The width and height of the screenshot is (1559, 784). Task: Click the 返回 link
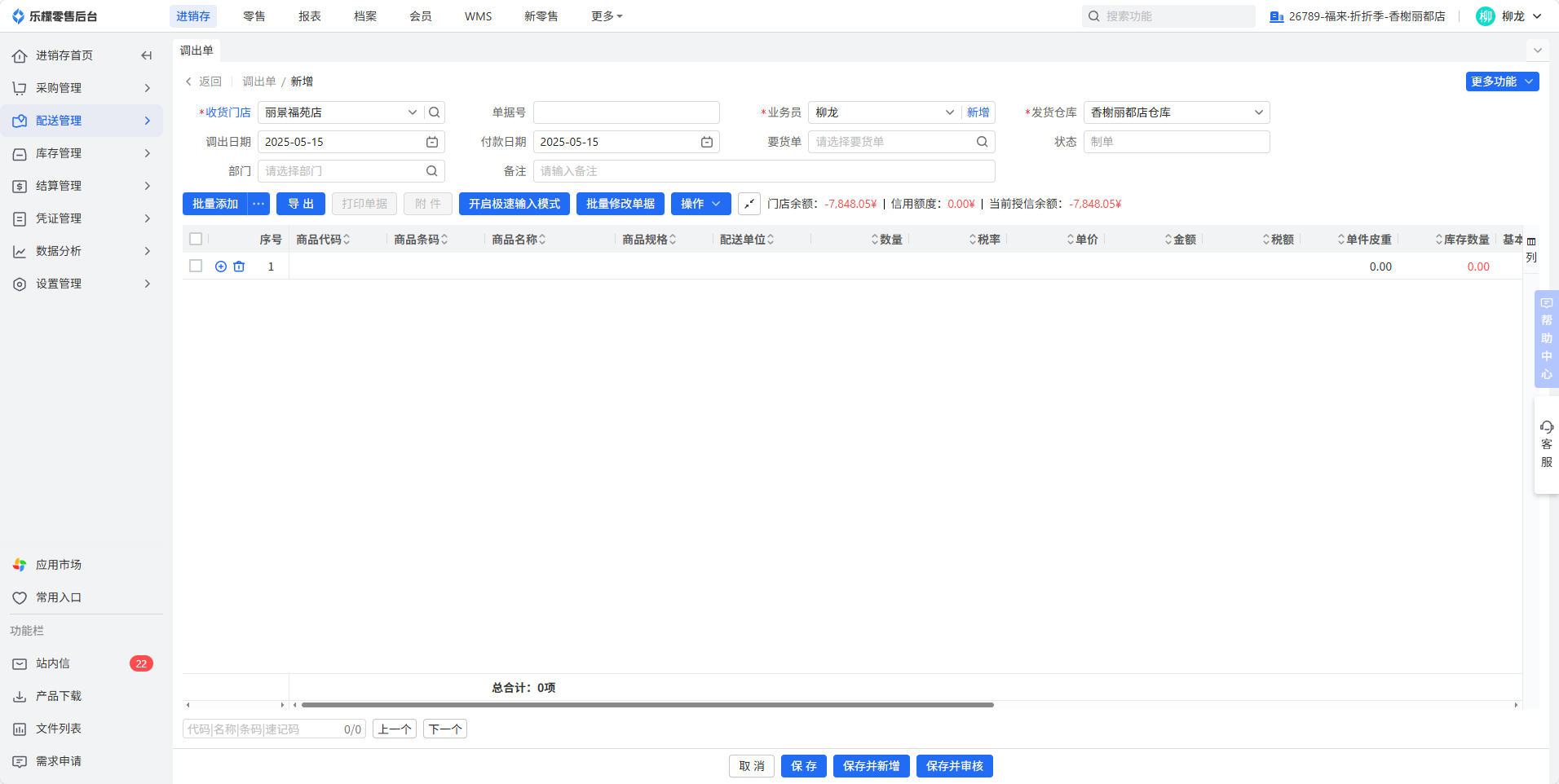click(x=204, y=81)
